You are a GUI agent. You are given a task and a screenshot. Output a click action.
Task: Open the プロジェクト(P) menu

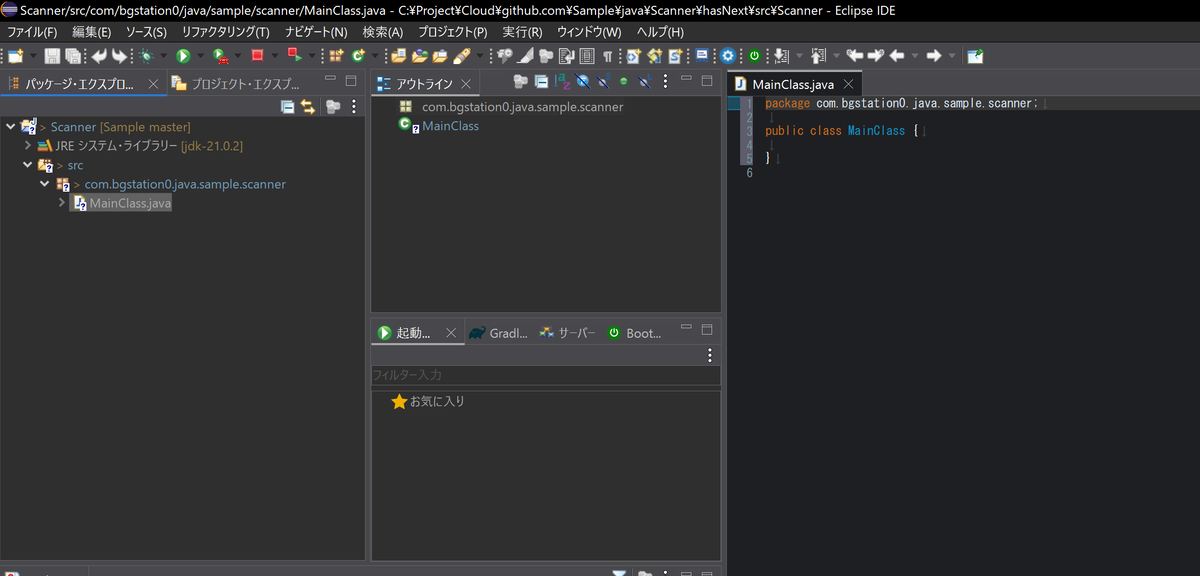(452, 32)
